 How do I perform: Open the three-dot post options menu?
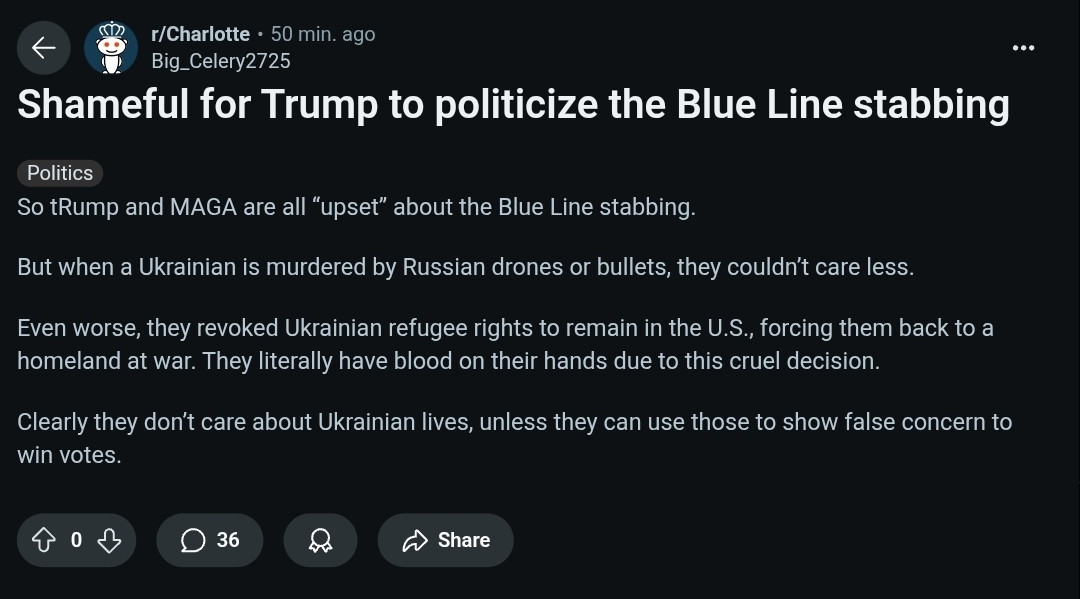(1023, 48)
